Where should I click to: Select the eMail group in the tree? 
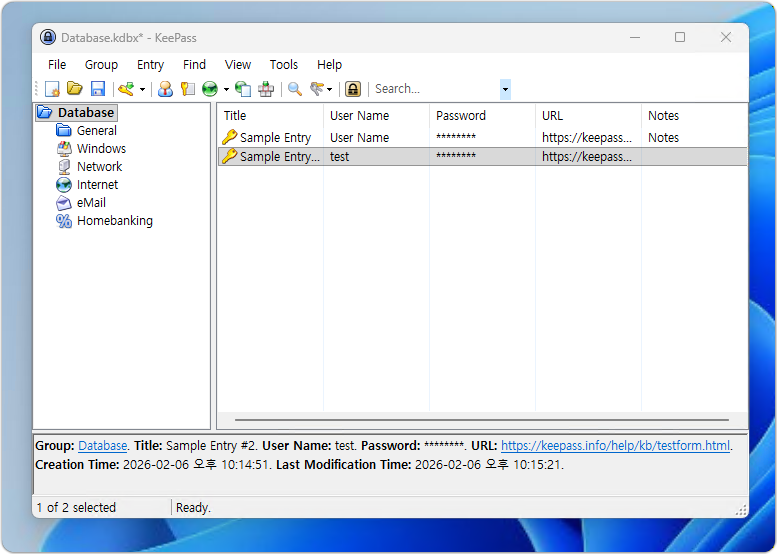tap(91, 203)
